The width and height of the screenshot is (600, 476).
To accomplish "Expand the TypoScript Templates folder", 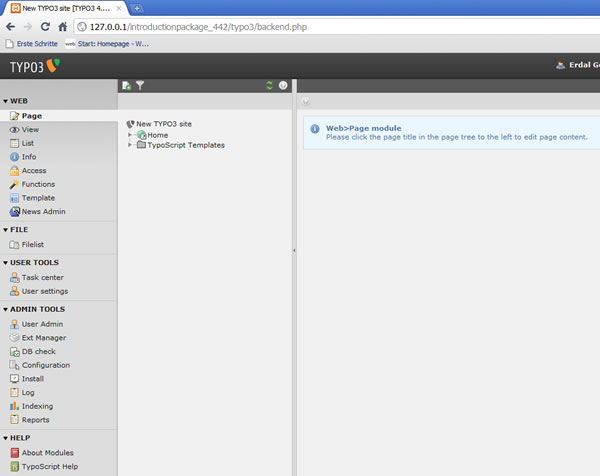I will coord(129,145).
